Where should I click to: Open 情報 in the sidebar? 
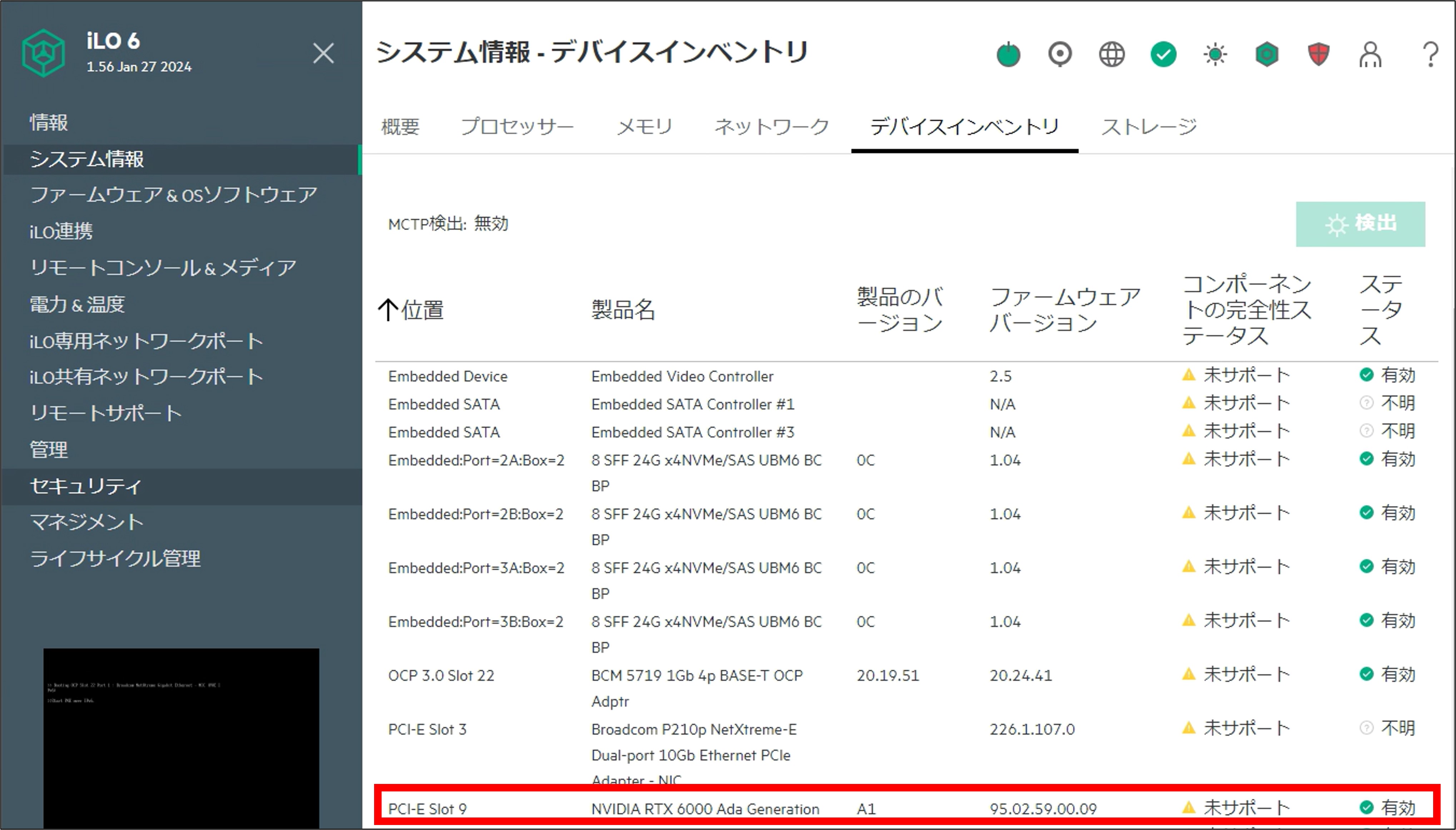tap(49, 122)
